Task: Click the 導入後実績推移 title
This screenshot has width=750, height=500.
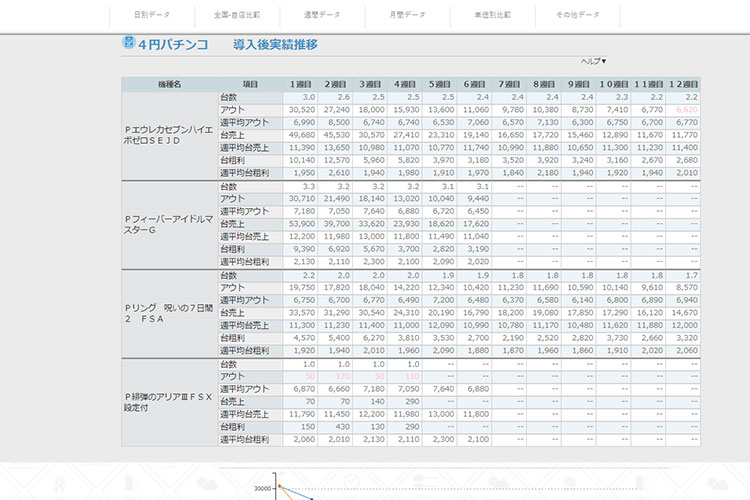Action: pyautogui.click(x=276, y=44)
